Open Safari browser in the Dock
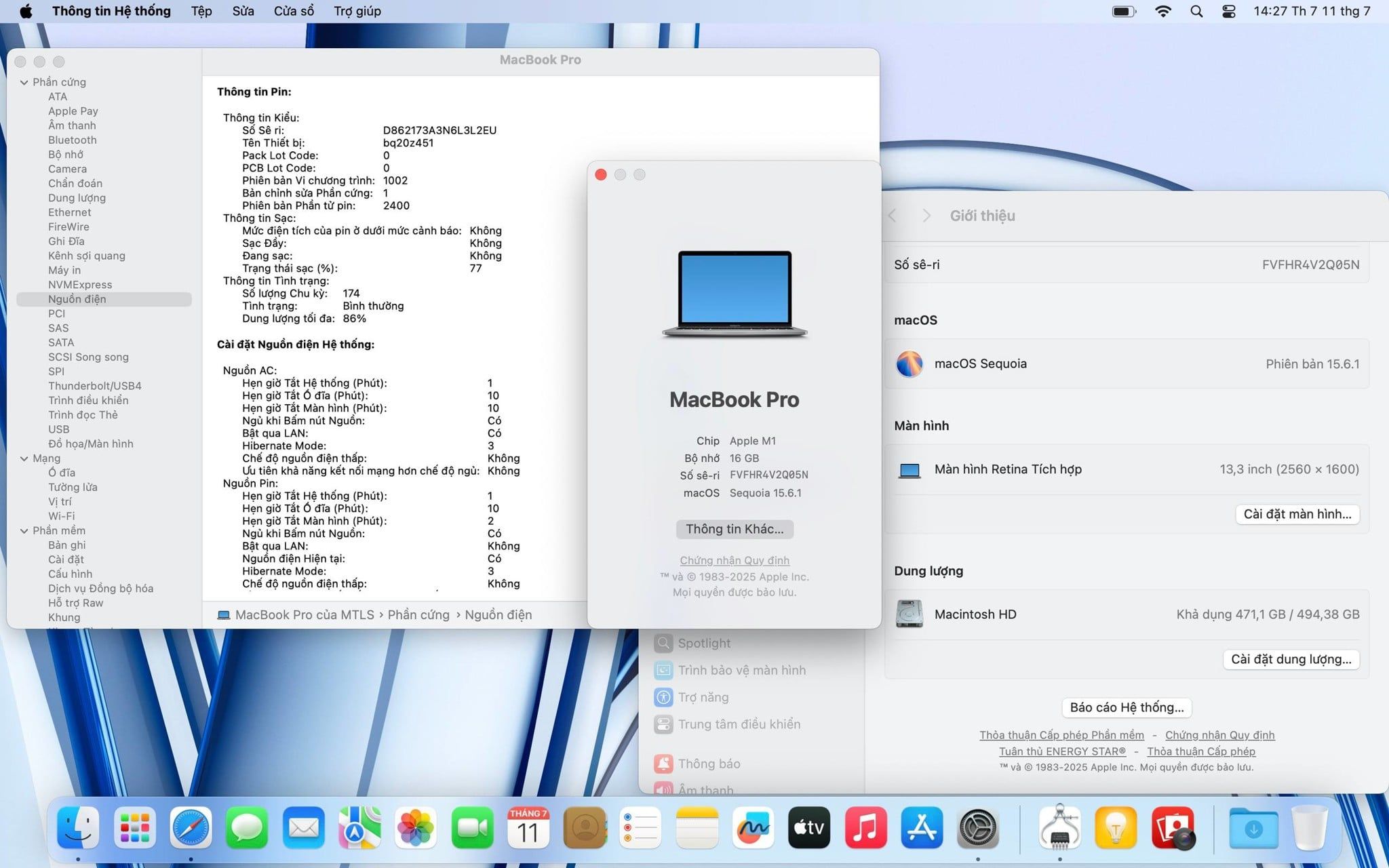This screenshot has width=1389, height=868. coord(191,828)
